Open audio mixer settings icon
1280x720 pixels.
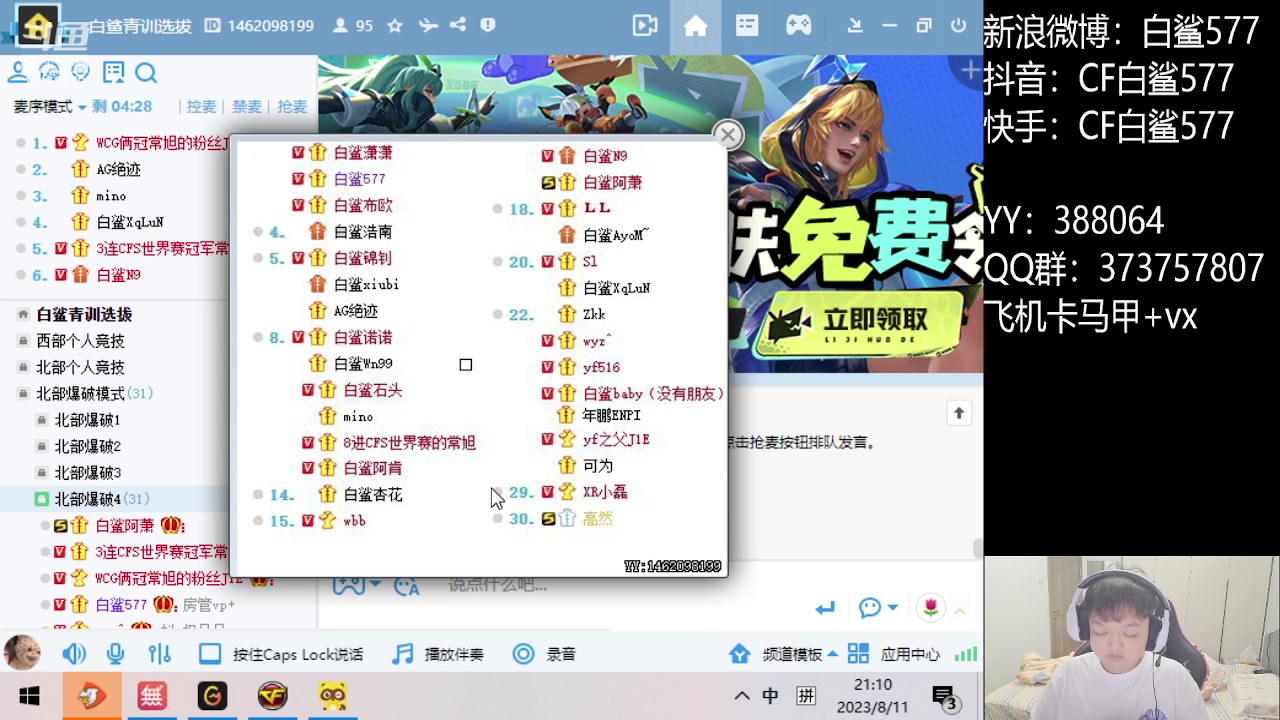click(x=159, y=654)
